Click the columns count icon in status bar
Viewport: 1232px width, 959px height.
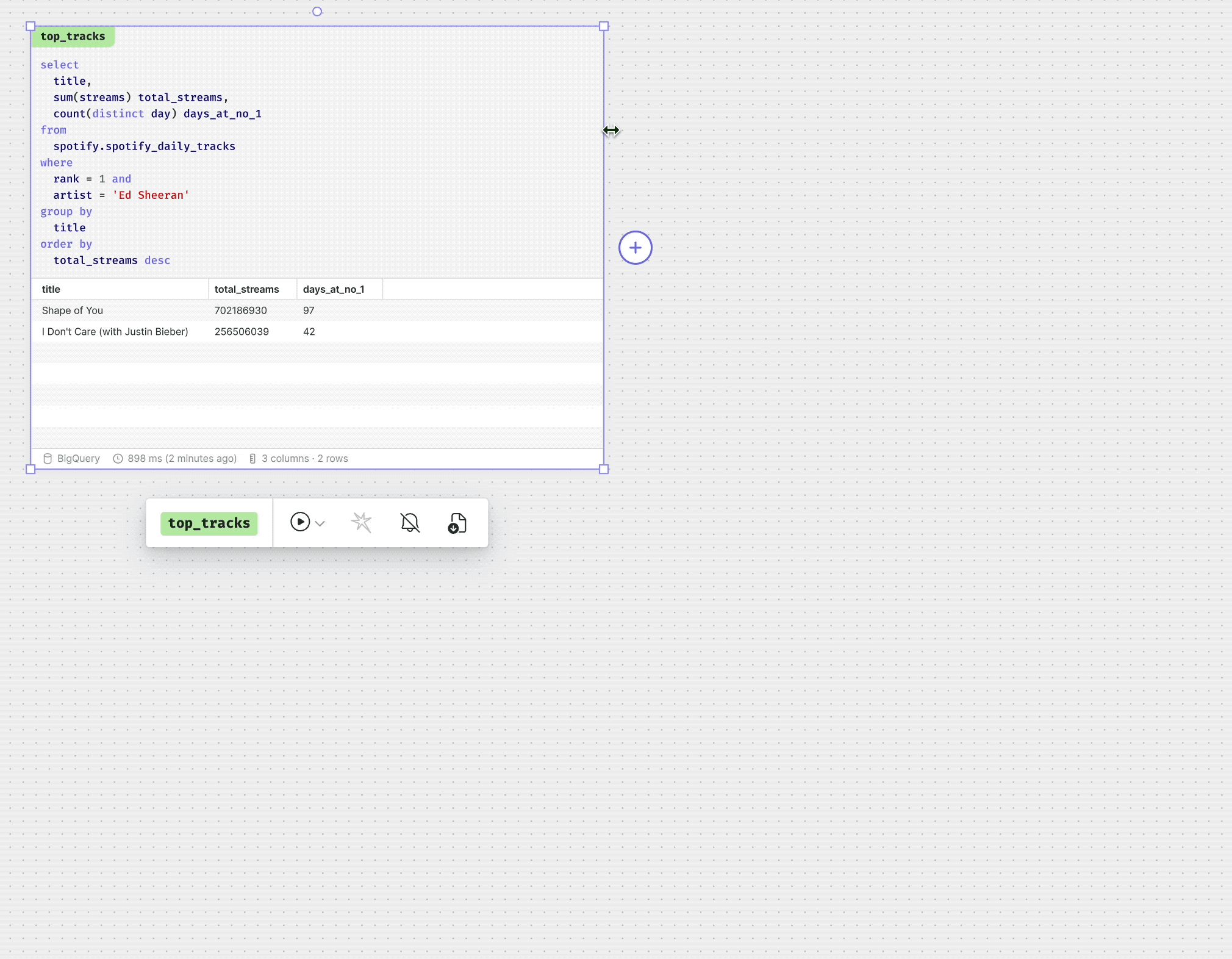tap(252, 459)
